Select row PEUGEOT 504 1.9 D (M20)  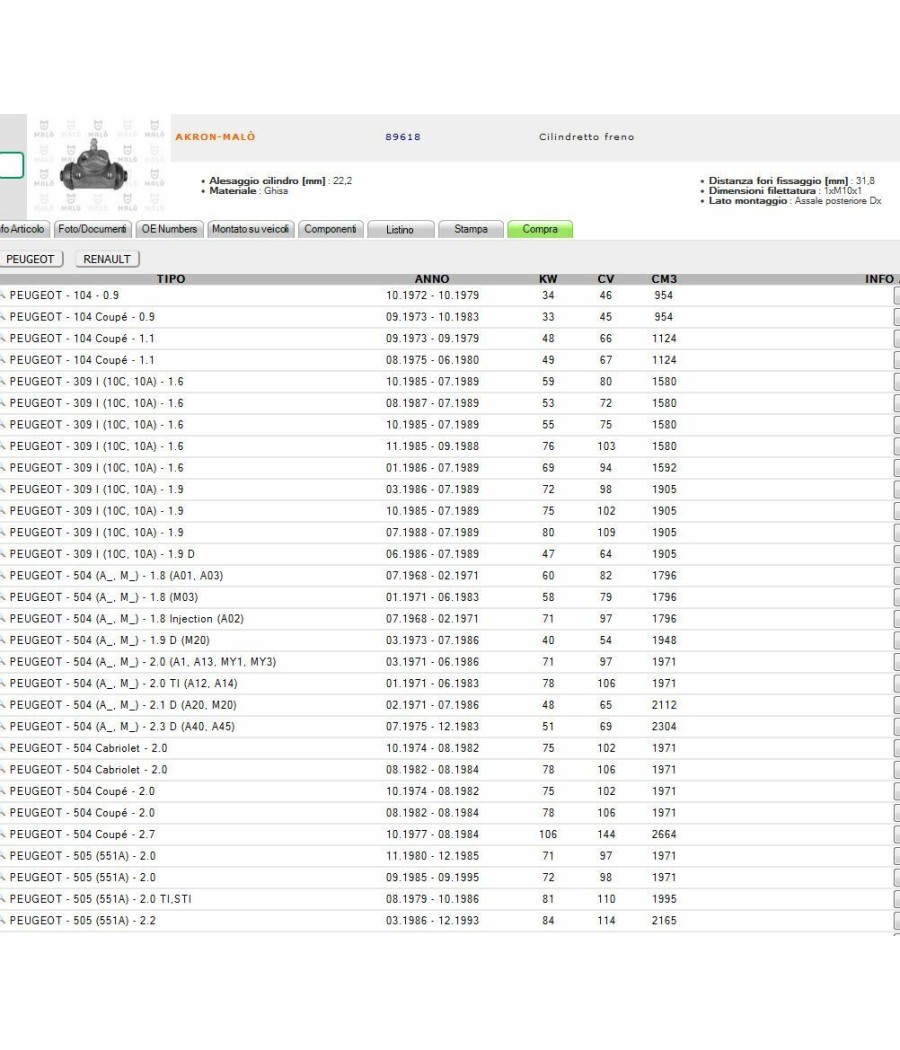pyautogui.click(x=450, y=640)
